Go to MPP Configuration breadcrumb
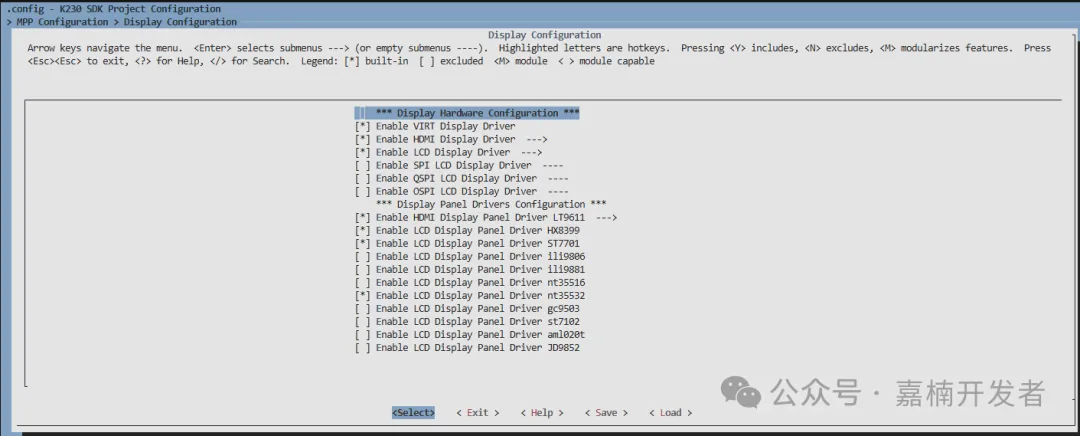Screen dimensions: 1080x436 pos(62,22)
